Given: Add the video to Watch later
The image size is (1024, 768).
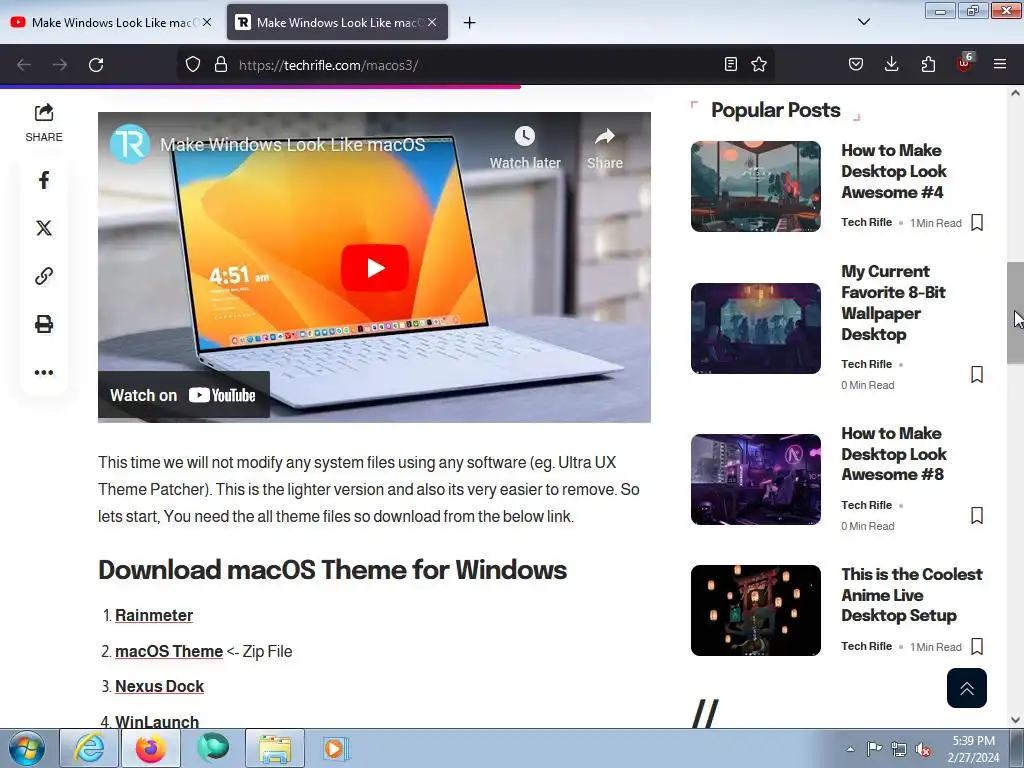Looking at the screenshot, I should [525, 148].
